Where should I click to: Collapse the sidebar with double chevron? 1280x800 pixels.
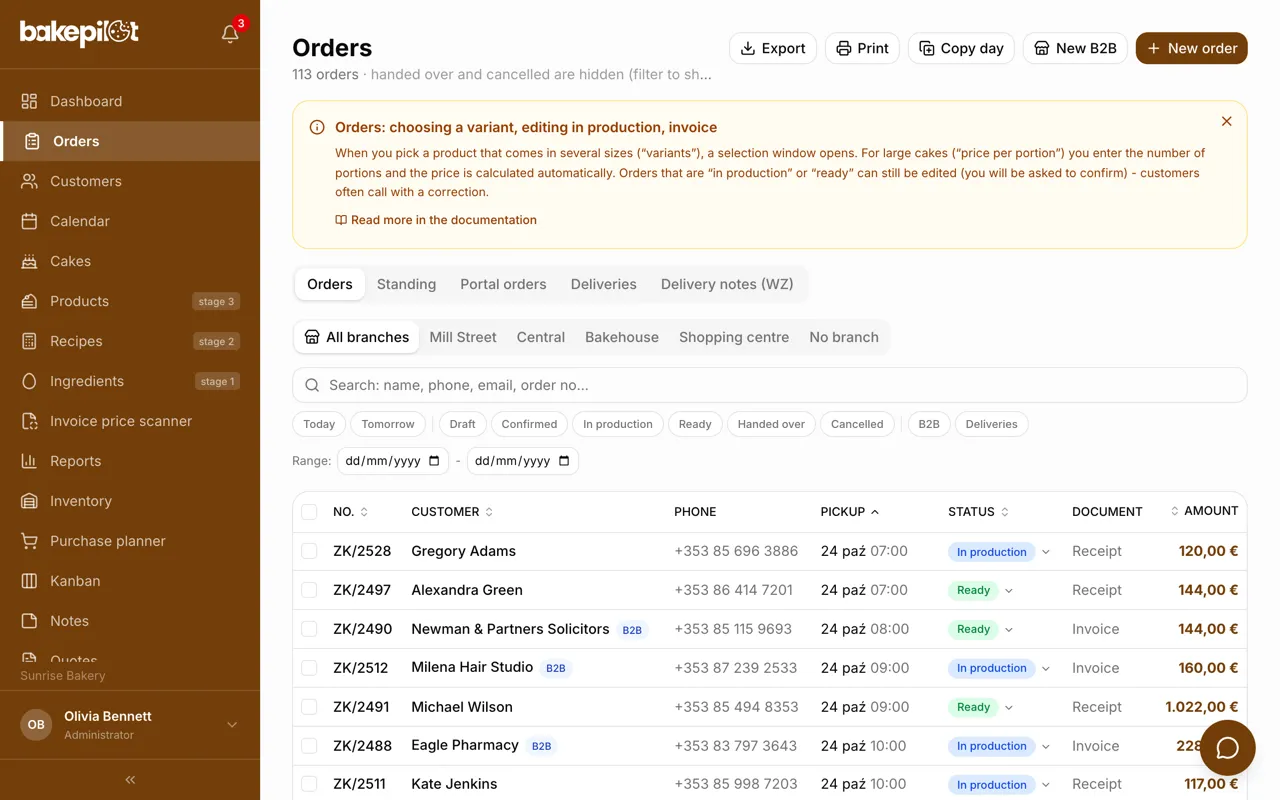tap(130, 779)
